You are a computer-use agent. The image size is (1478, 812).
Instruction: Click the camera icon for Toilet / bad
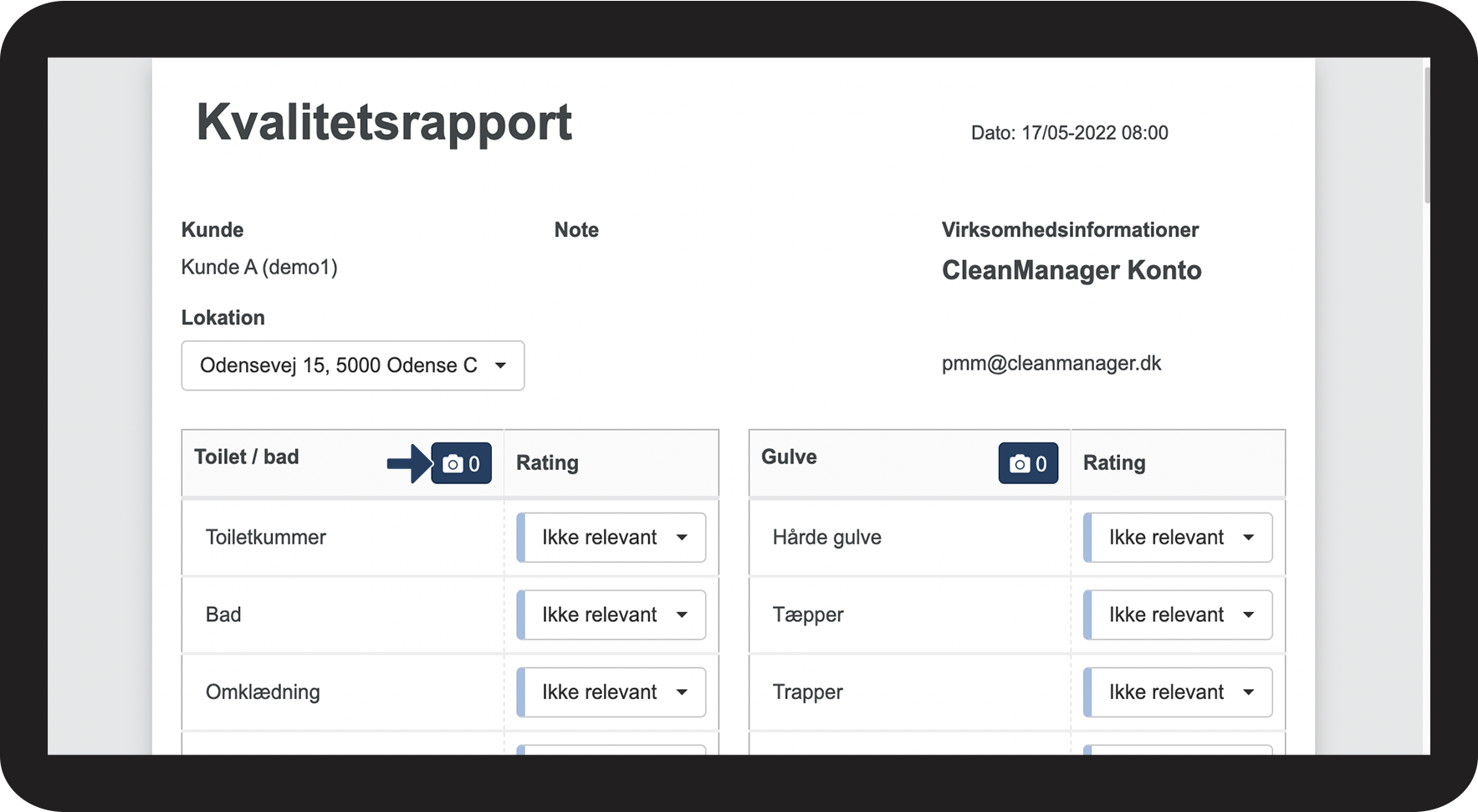(x=461, y=463)
